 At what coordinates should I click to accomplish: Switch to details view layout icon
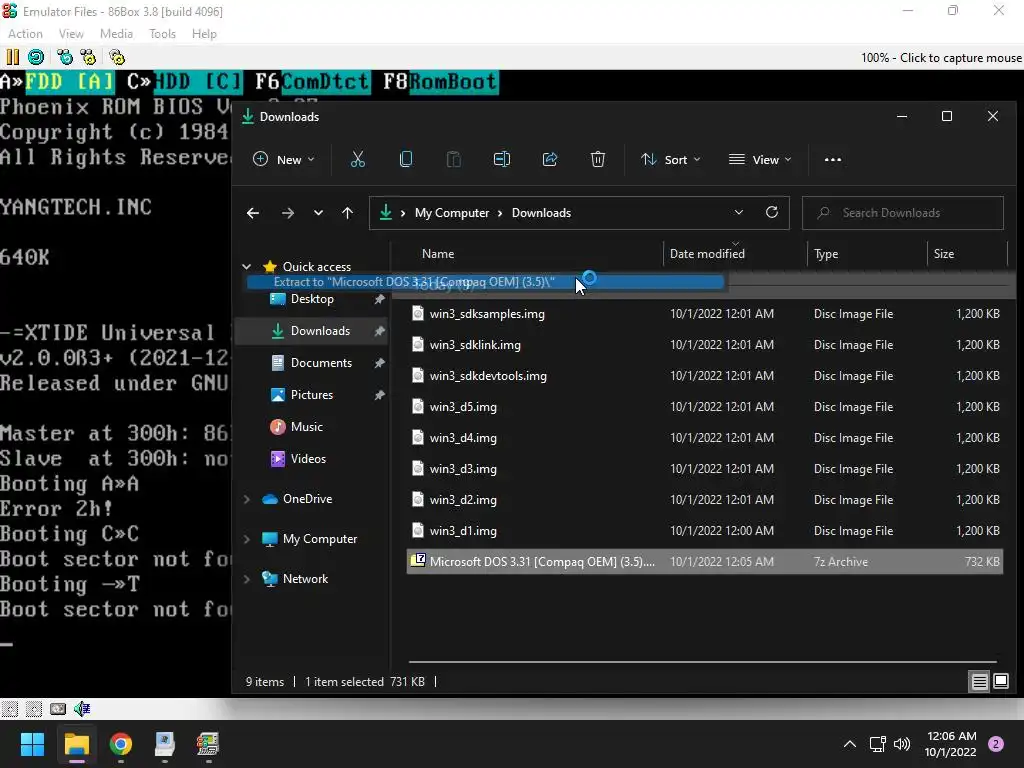pos(980,682)
